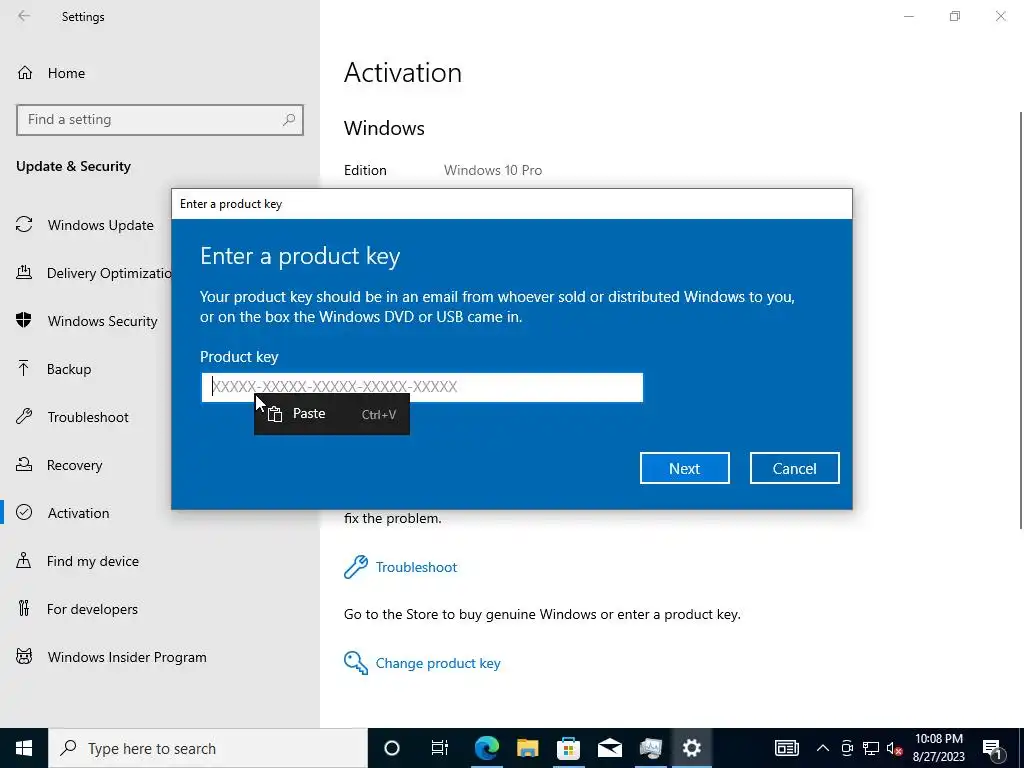Open For developers settings
The width and height of the screenshot is (1024, 768).
tap(92, 609)
